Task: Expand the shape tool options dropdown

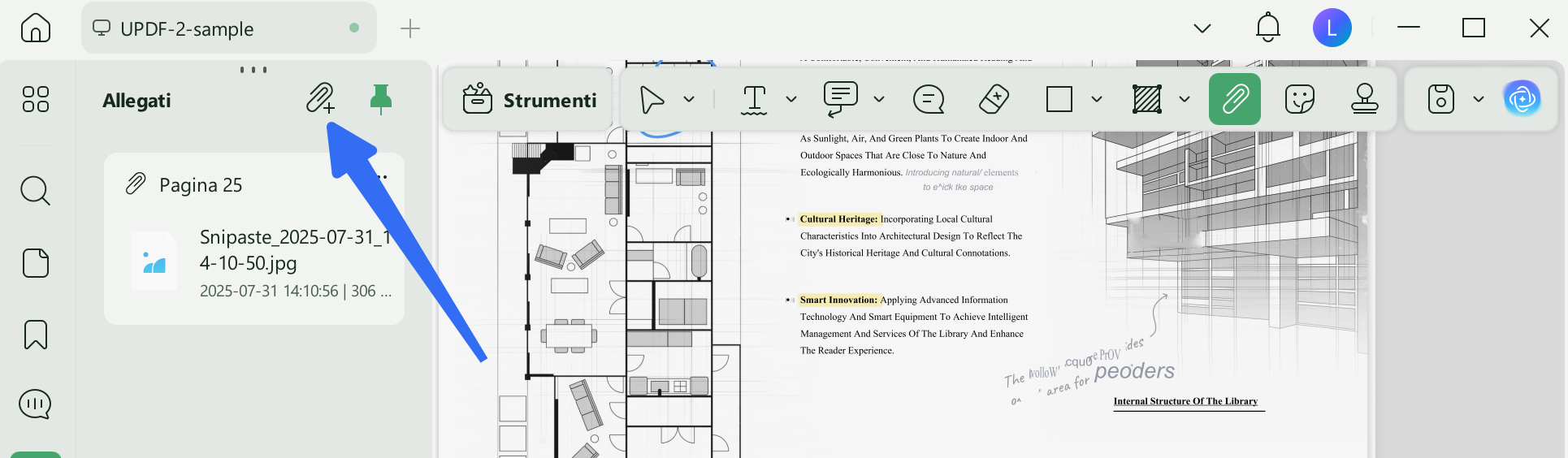Action: (1097, 100)
